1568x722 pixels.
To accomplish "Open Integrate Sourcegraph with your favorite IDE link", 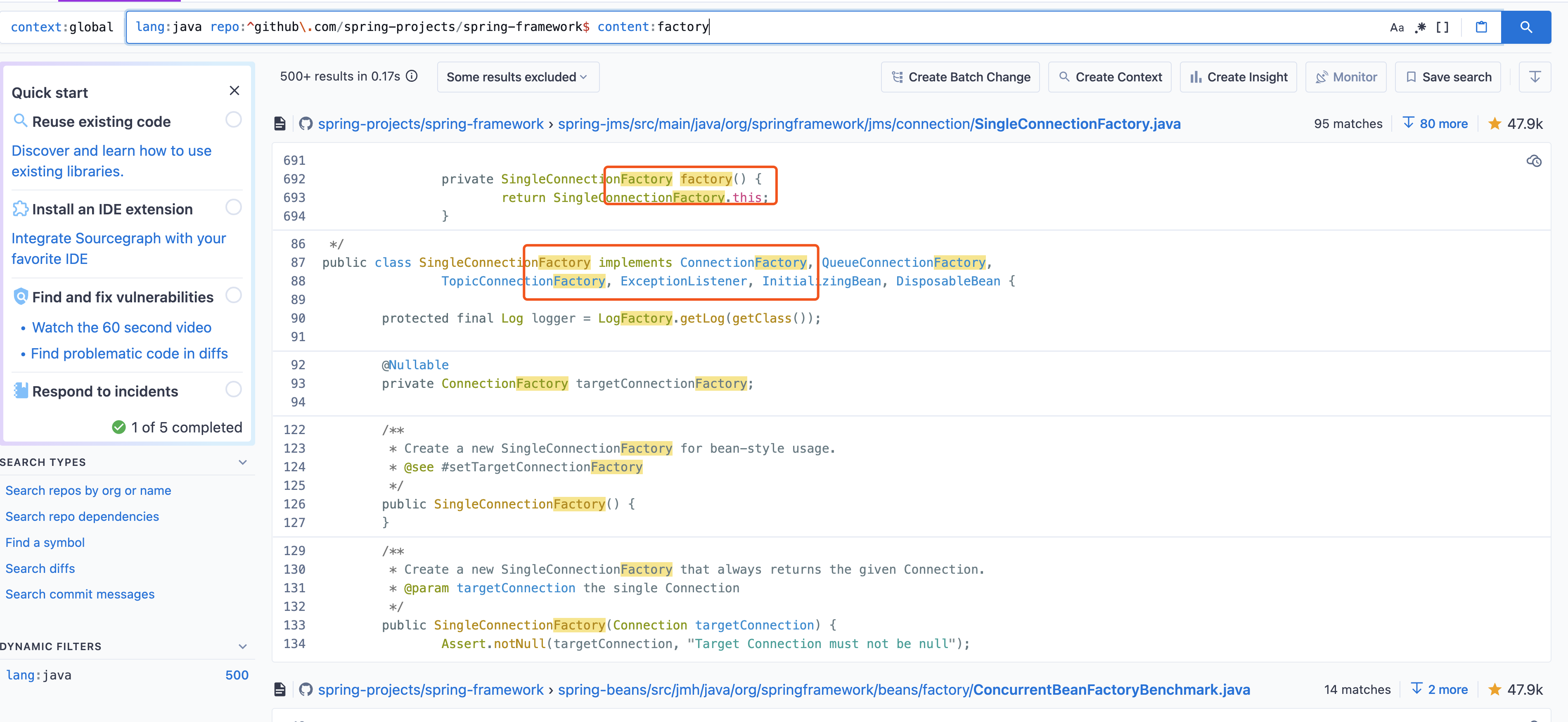I will [119, 248].
